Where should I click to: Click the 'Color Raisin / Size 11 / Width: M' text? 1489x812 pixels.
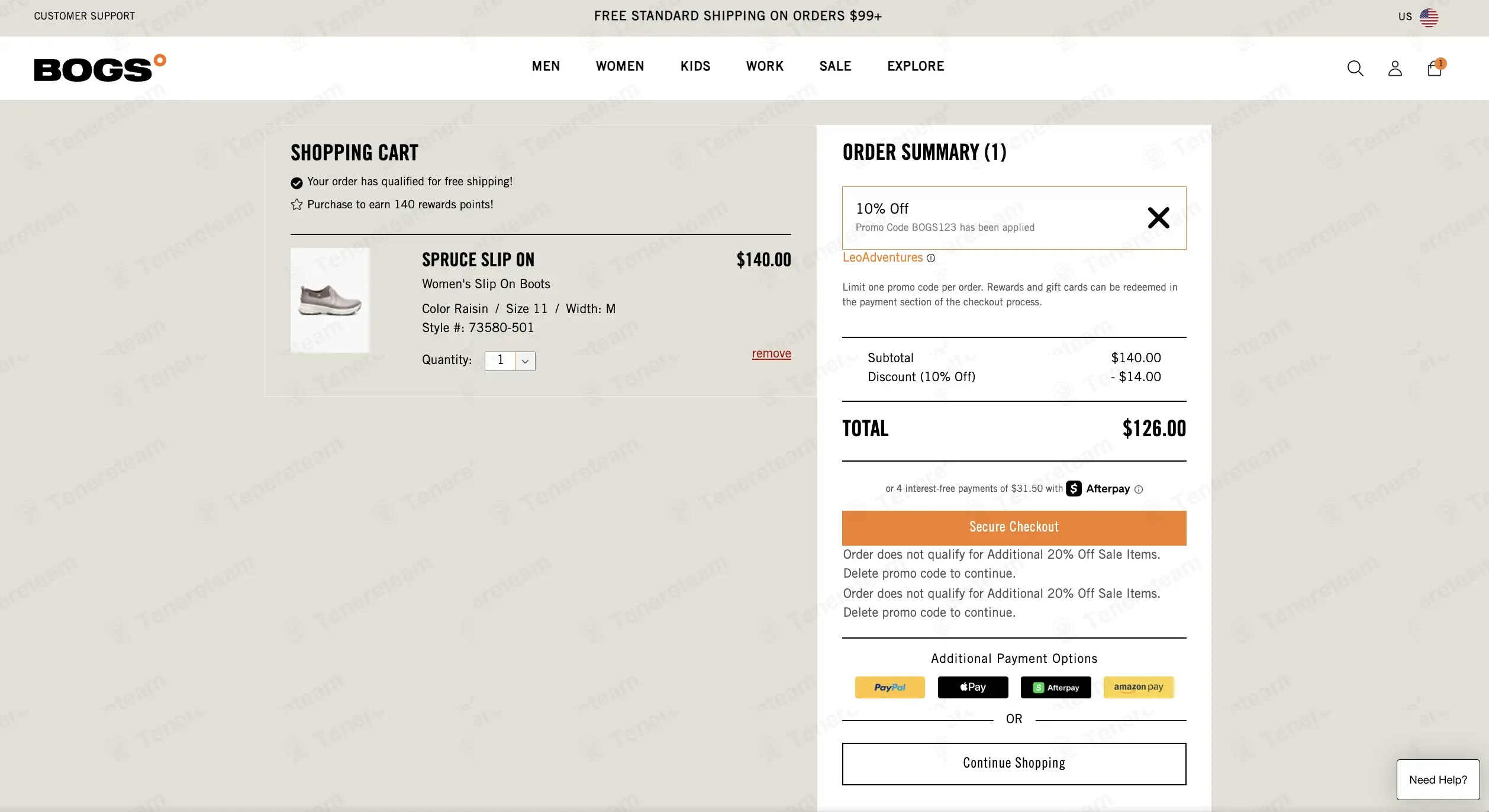pos(518,309)
